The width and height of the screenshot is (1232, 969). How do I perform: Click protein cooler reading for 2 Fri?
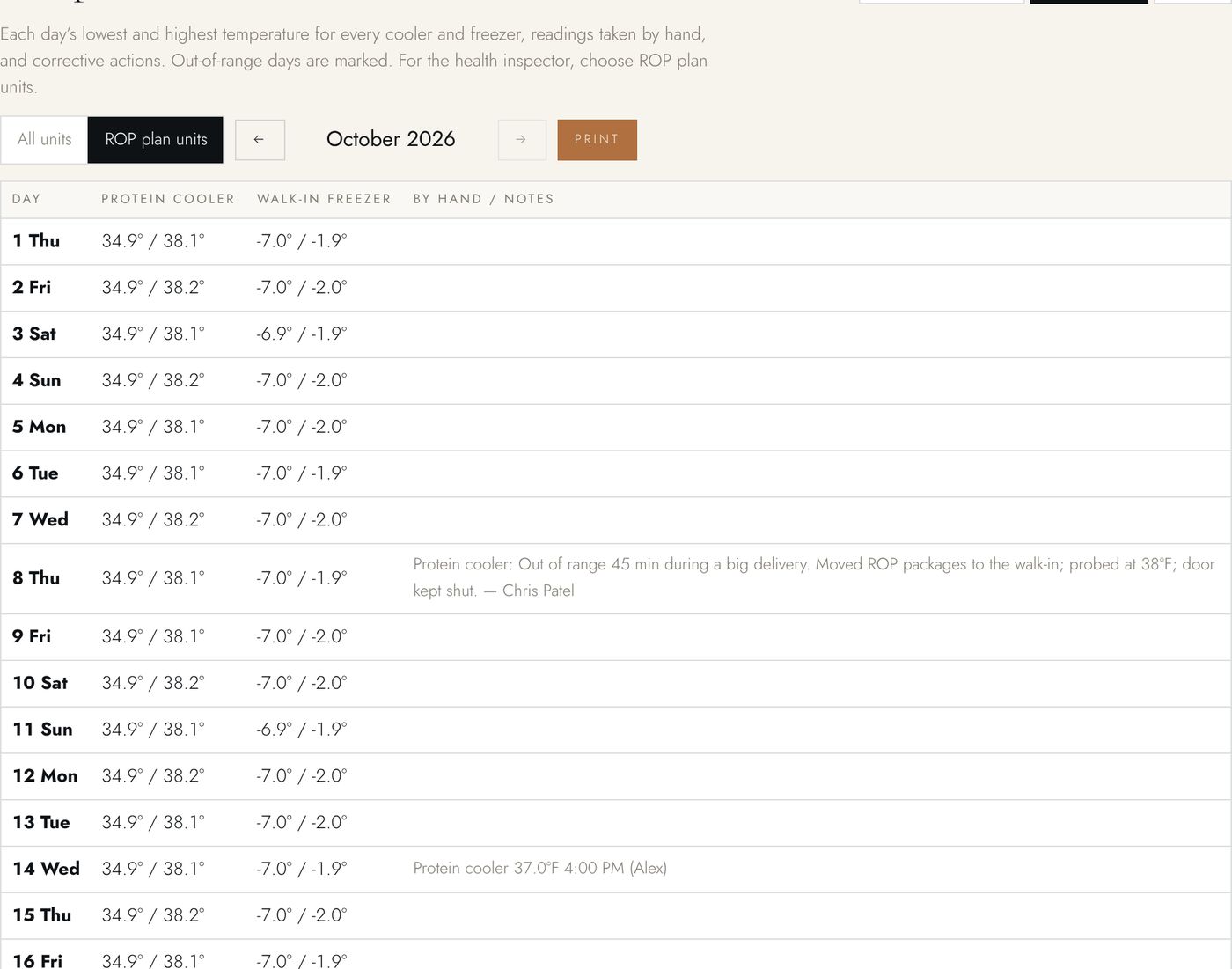click(153, 288)
